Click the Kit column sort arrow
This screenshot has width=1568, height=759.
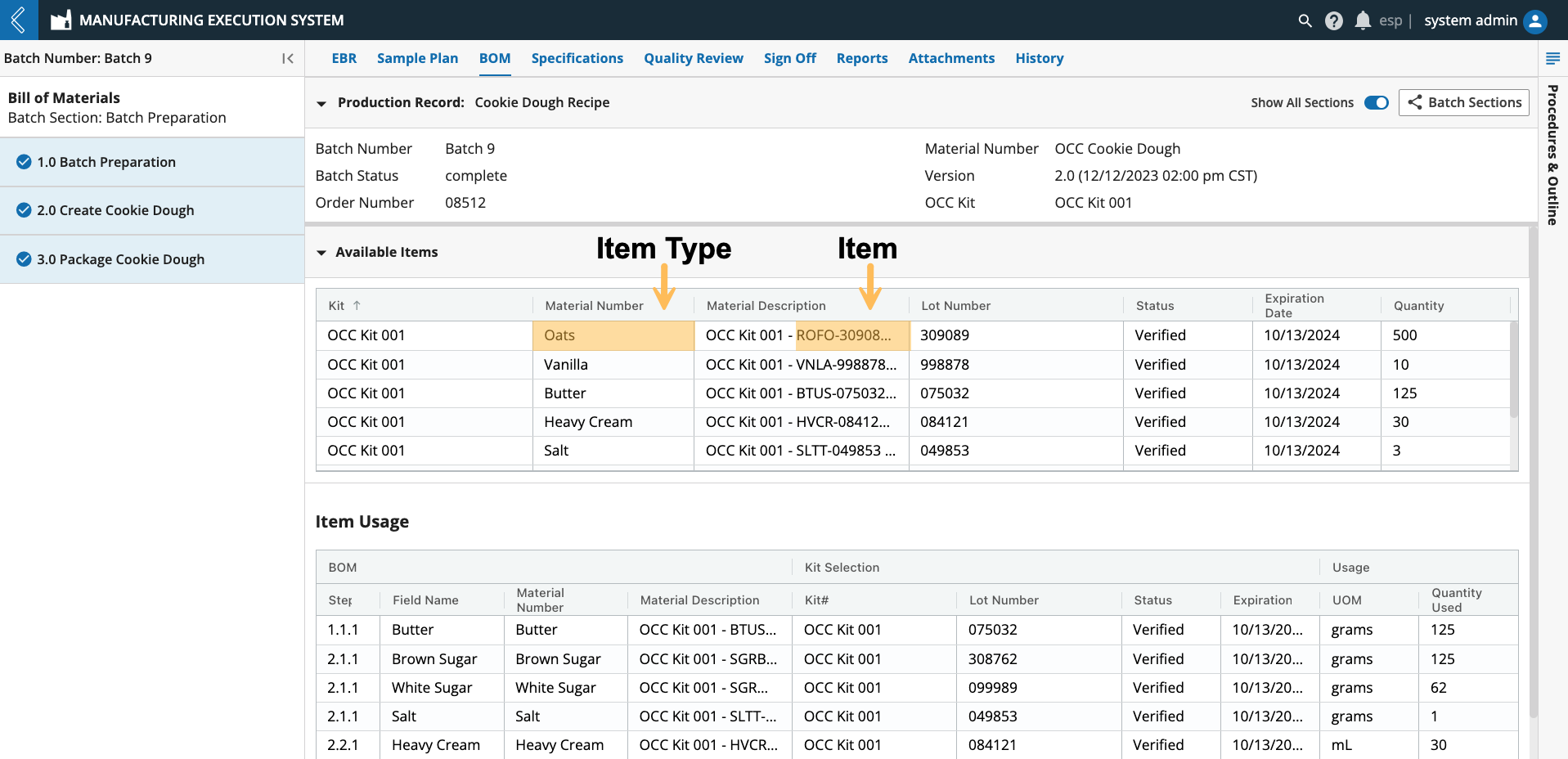pyautogui.click(x=357, y=305)
